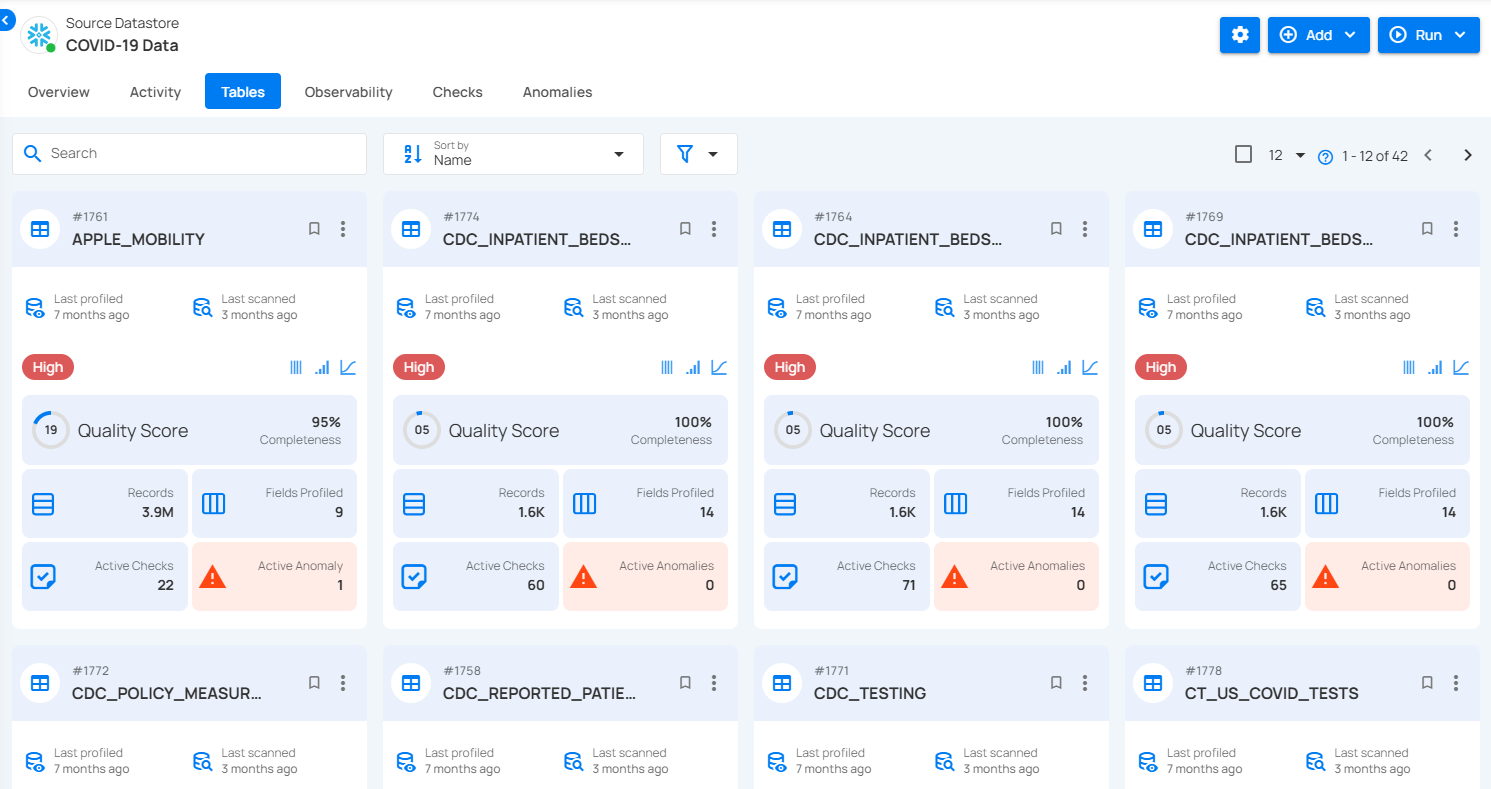The height and width of the screenshot is (789, 1491).
Task: Click the Run button
Action: pyautogui.click(x=1427, y=35)
